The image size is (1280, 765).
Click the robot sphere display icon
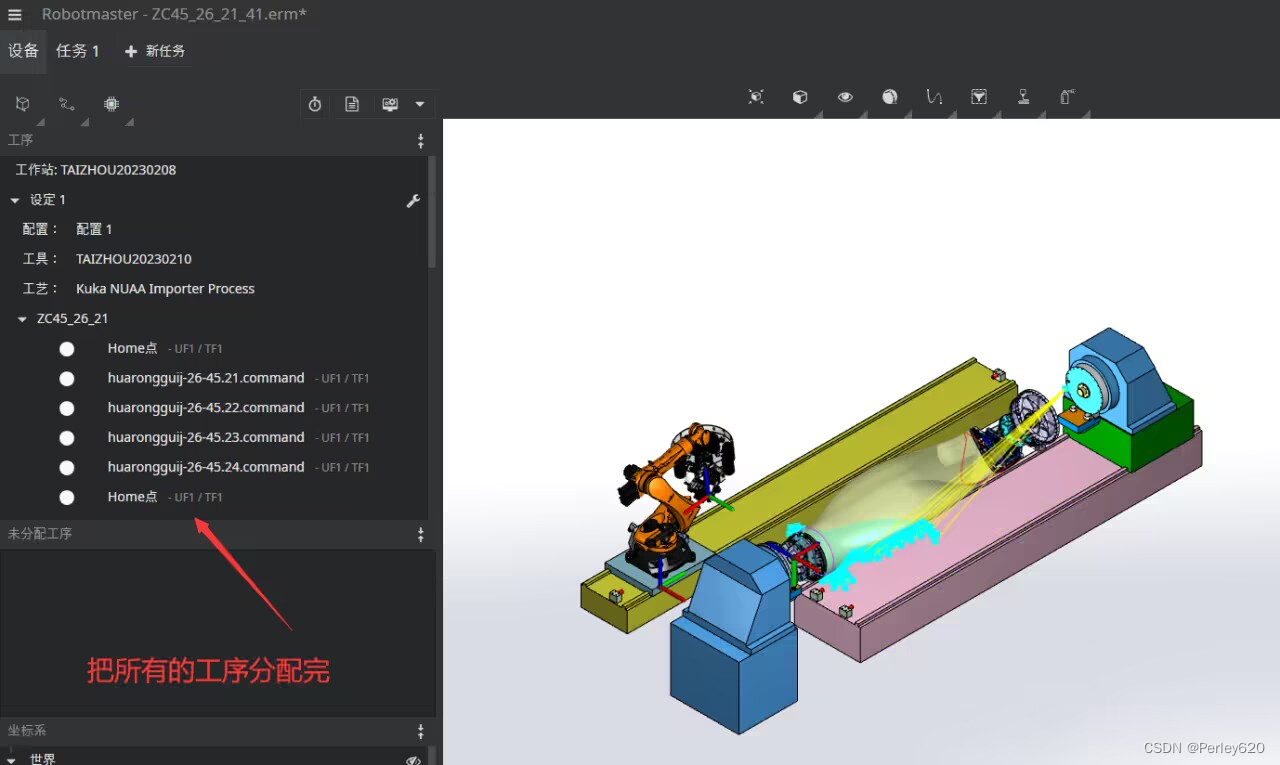pyautogui.click(x=890, y=97)
